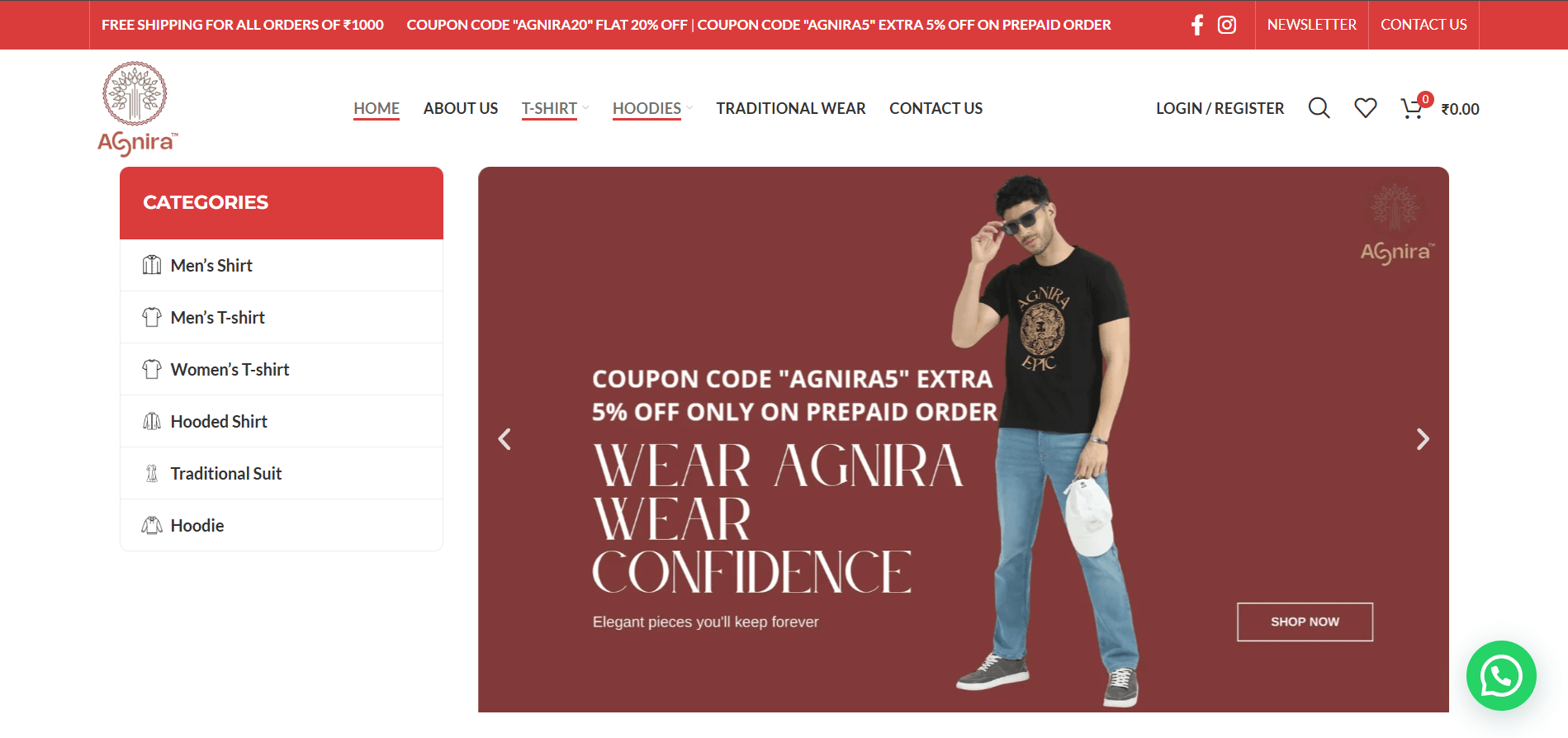The width and height of the screenshot is (1568, 738).
Task: Show previous banner slide
Action: (505, 439)
